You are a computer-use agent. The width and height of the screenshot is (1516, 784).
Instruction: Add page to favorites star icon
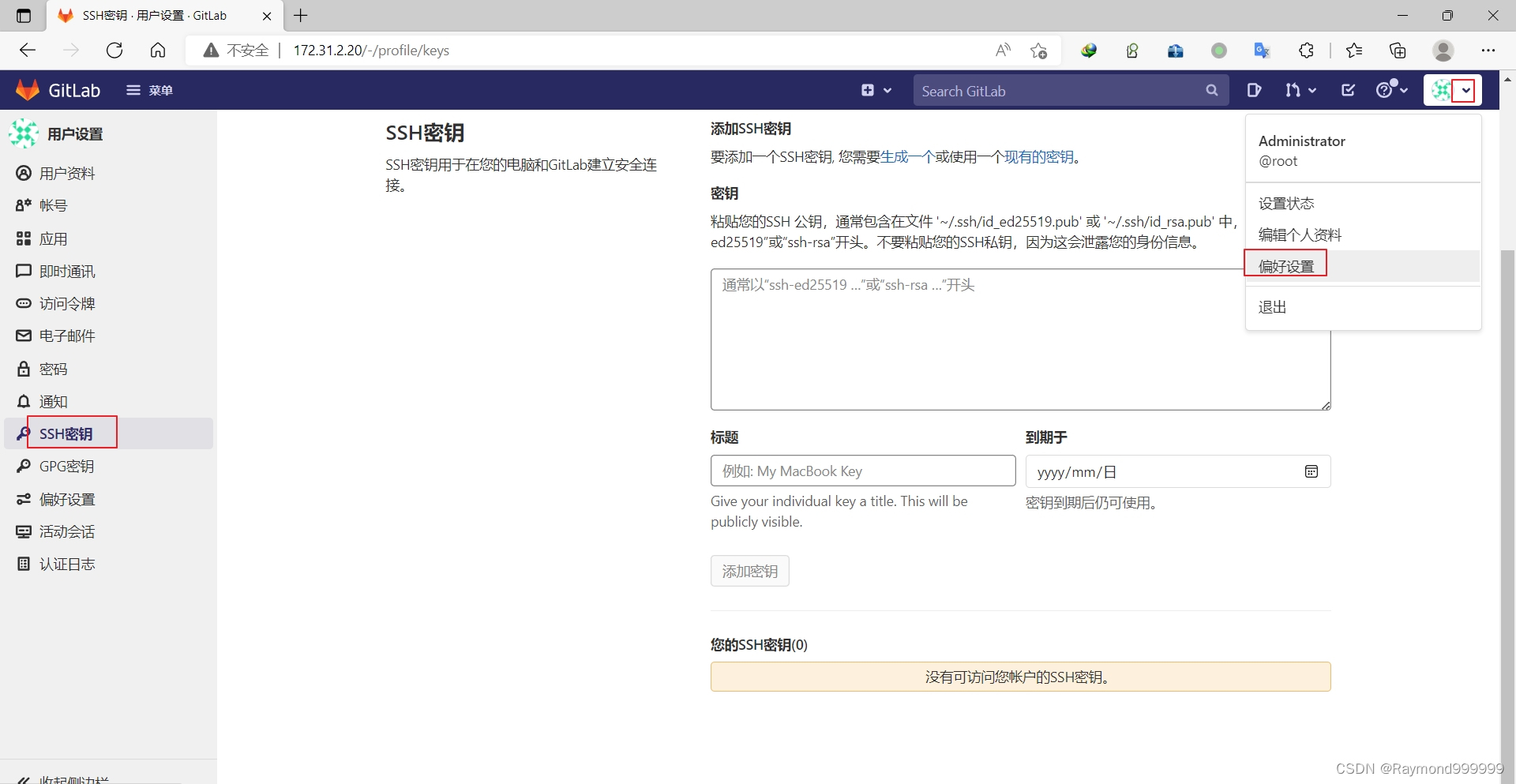pyautogui.click(x=1038, y=51)
